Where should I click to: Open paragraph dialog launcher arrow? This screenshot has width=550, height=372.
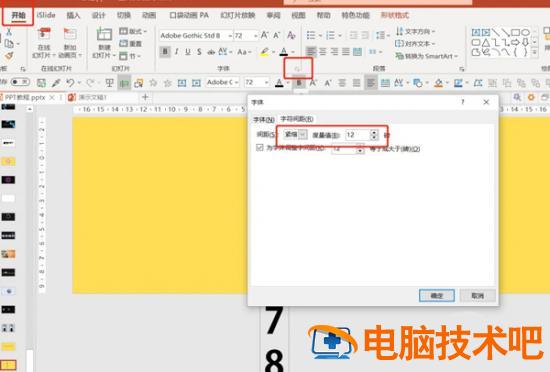point(462,69)
